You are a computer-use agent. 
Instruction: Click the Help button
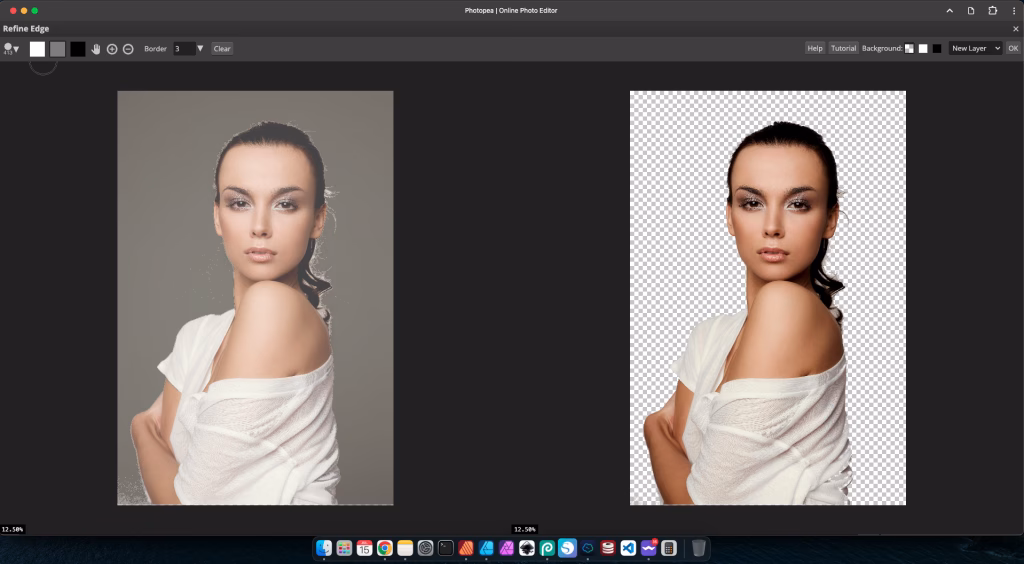[x=814, y=48]
